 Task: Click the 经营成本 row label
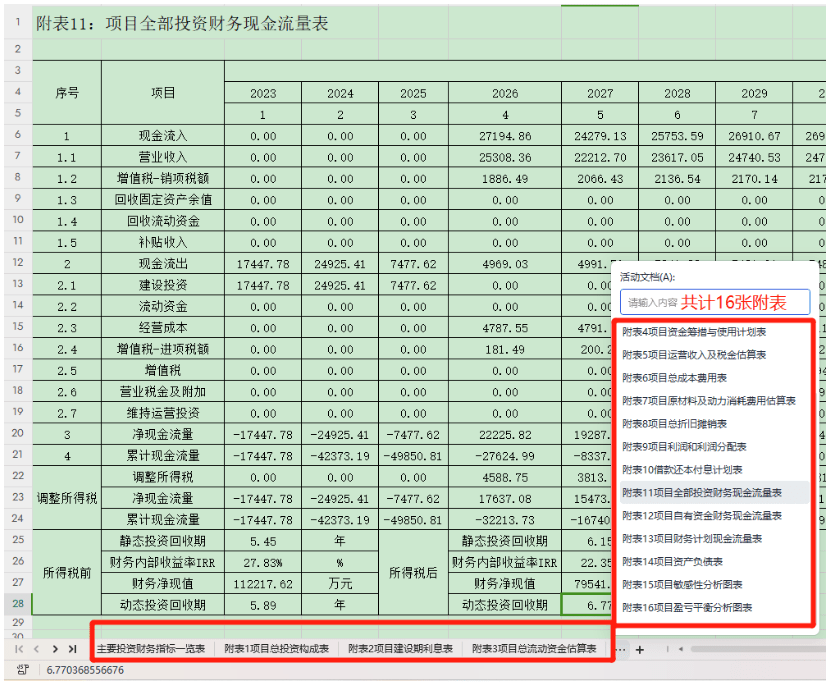click(163, 328)
